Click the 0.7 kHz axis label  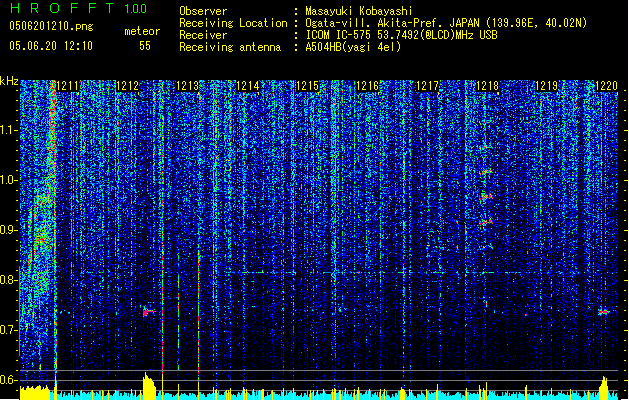pyautogui.click(x=8, y=330)
